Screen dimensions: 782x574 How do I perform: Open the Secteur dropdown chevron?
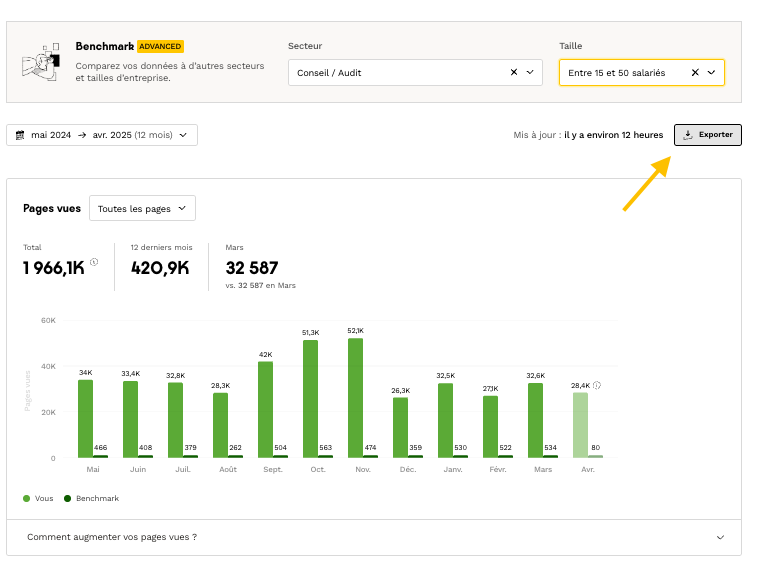point(531,72)
